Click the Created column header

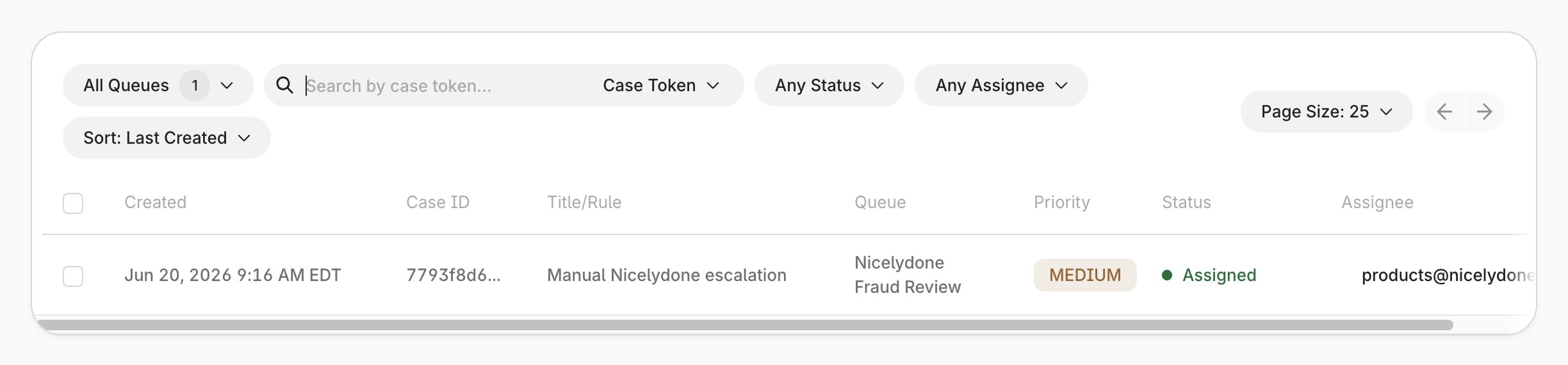pos(156,202)
